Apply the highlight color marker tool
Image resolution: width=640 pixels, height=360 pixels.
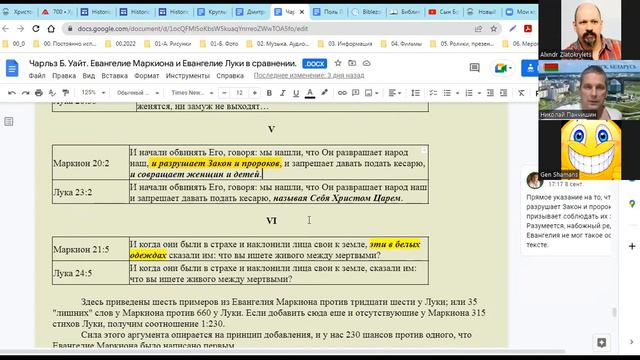[x=324, y=93]
